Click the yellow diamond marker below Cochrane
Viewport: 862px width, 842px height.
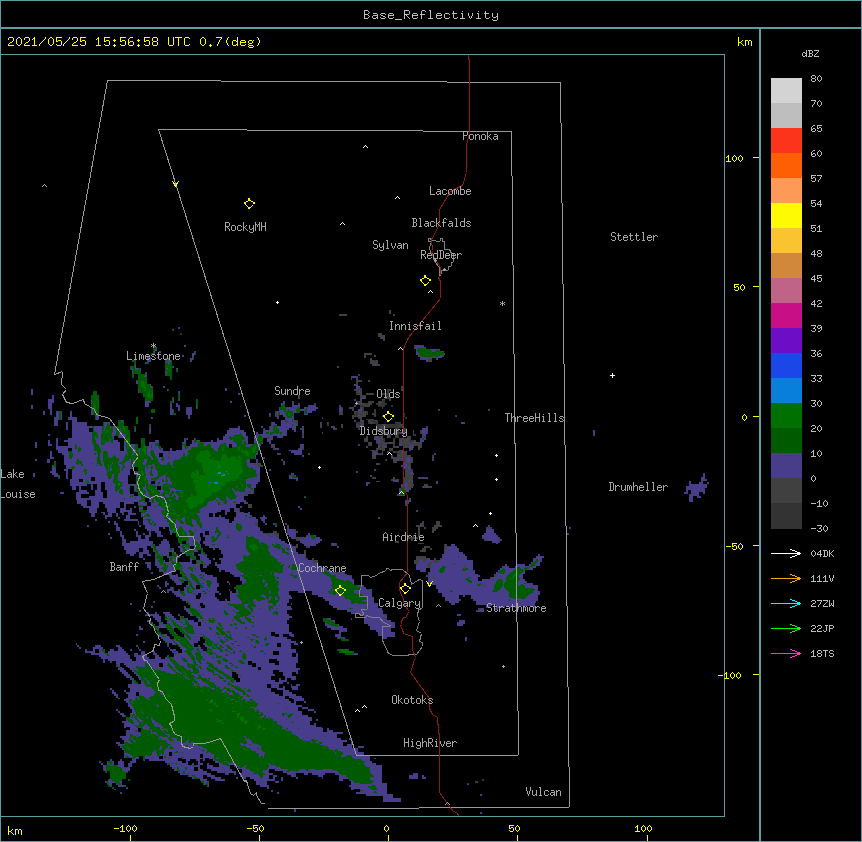[340, 591]
